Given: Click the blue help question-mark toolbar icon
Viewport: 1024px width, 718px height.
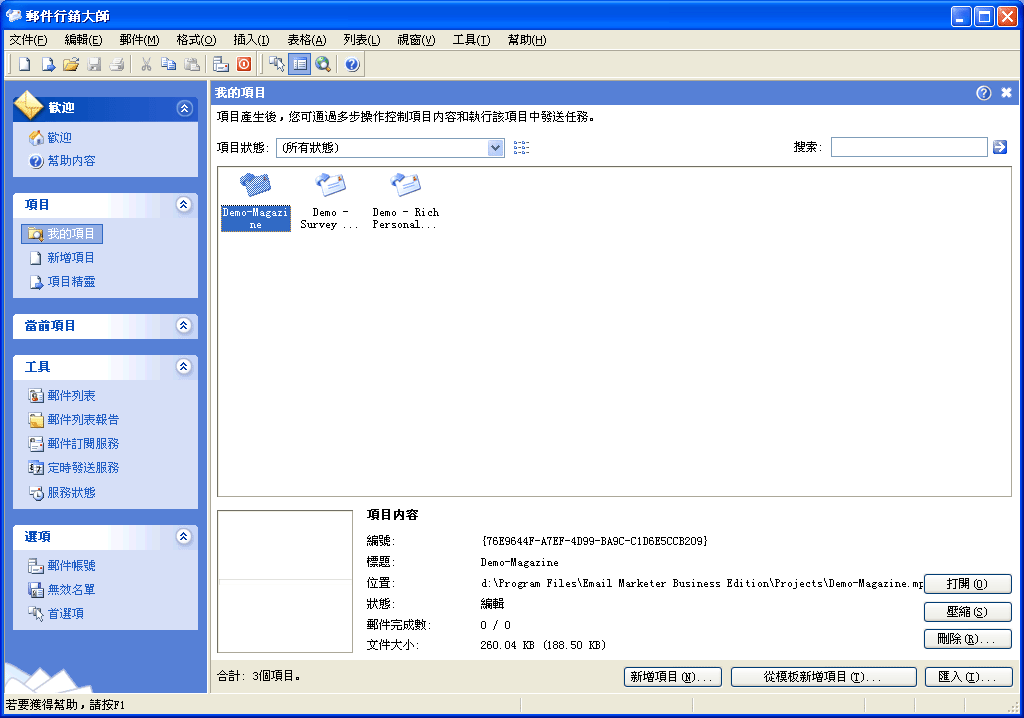Looking at the screenshot, I should (352, 65).
